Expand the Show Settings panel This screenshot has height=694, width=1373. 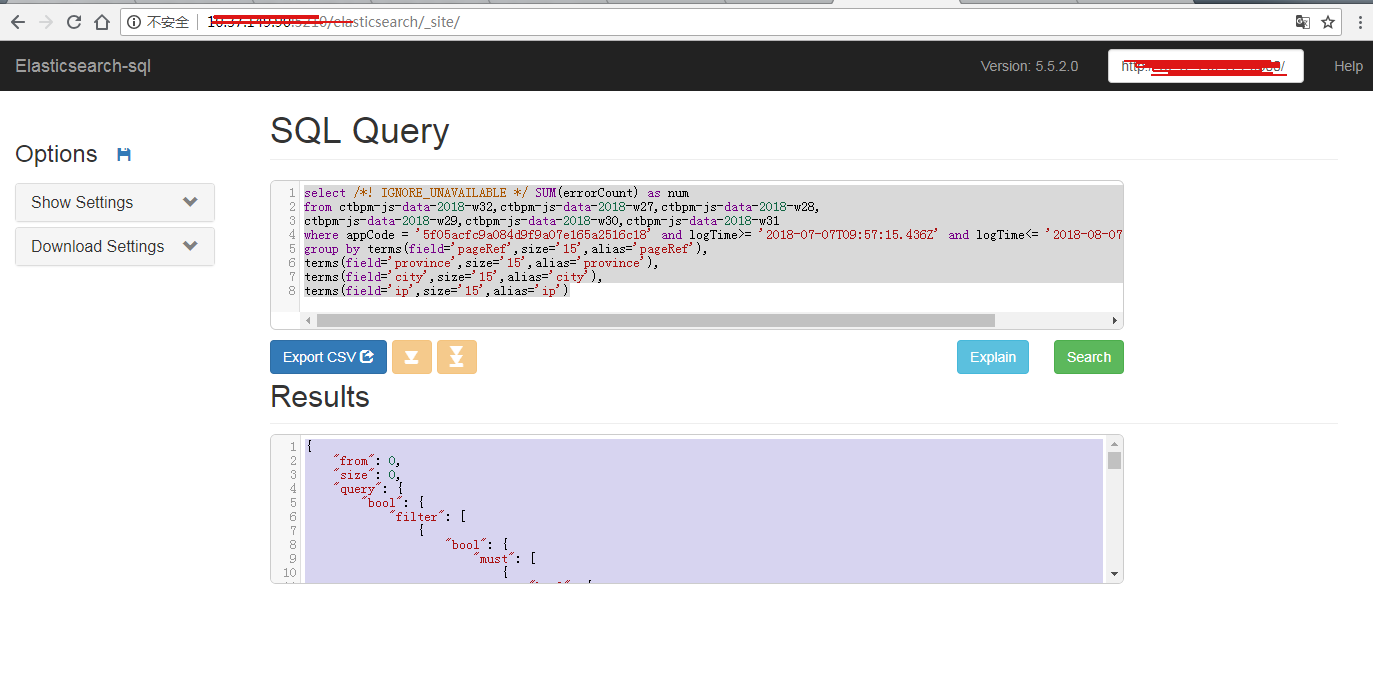(x=115, y=202)
